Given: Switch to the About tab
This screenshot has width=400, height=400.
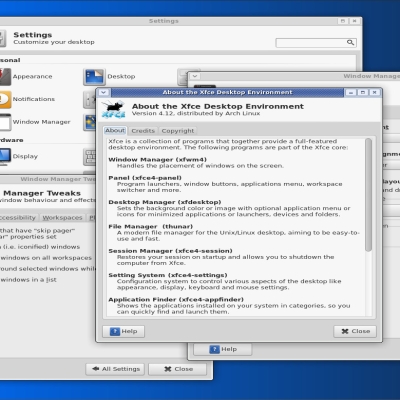Looking at the screenshot, I should [115, 130].
